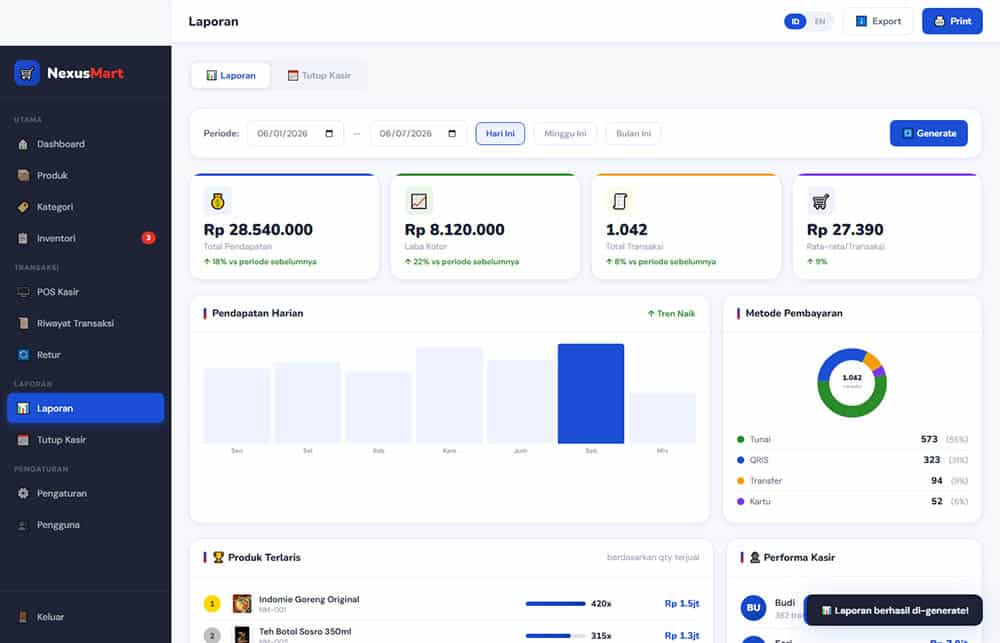
Task: Open the end date calendar picker
Action: 452,133
